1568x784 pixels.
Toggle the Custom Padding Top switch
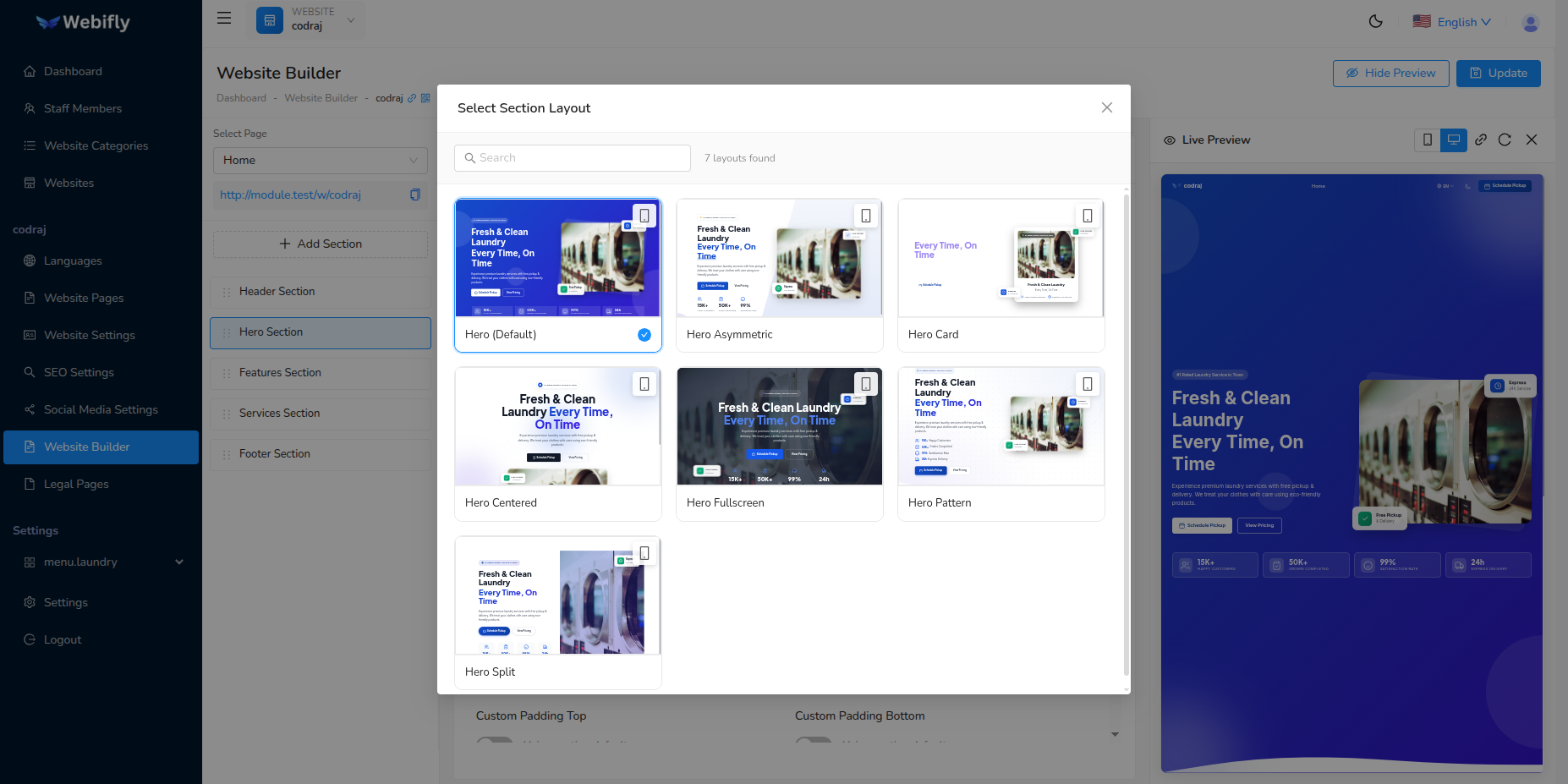point(495,742)
